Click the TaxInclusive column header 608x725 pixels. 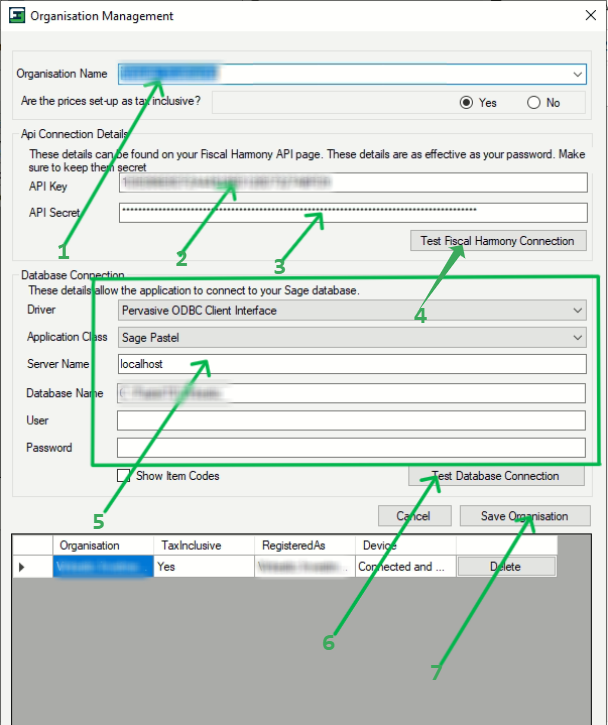(203, 545)
